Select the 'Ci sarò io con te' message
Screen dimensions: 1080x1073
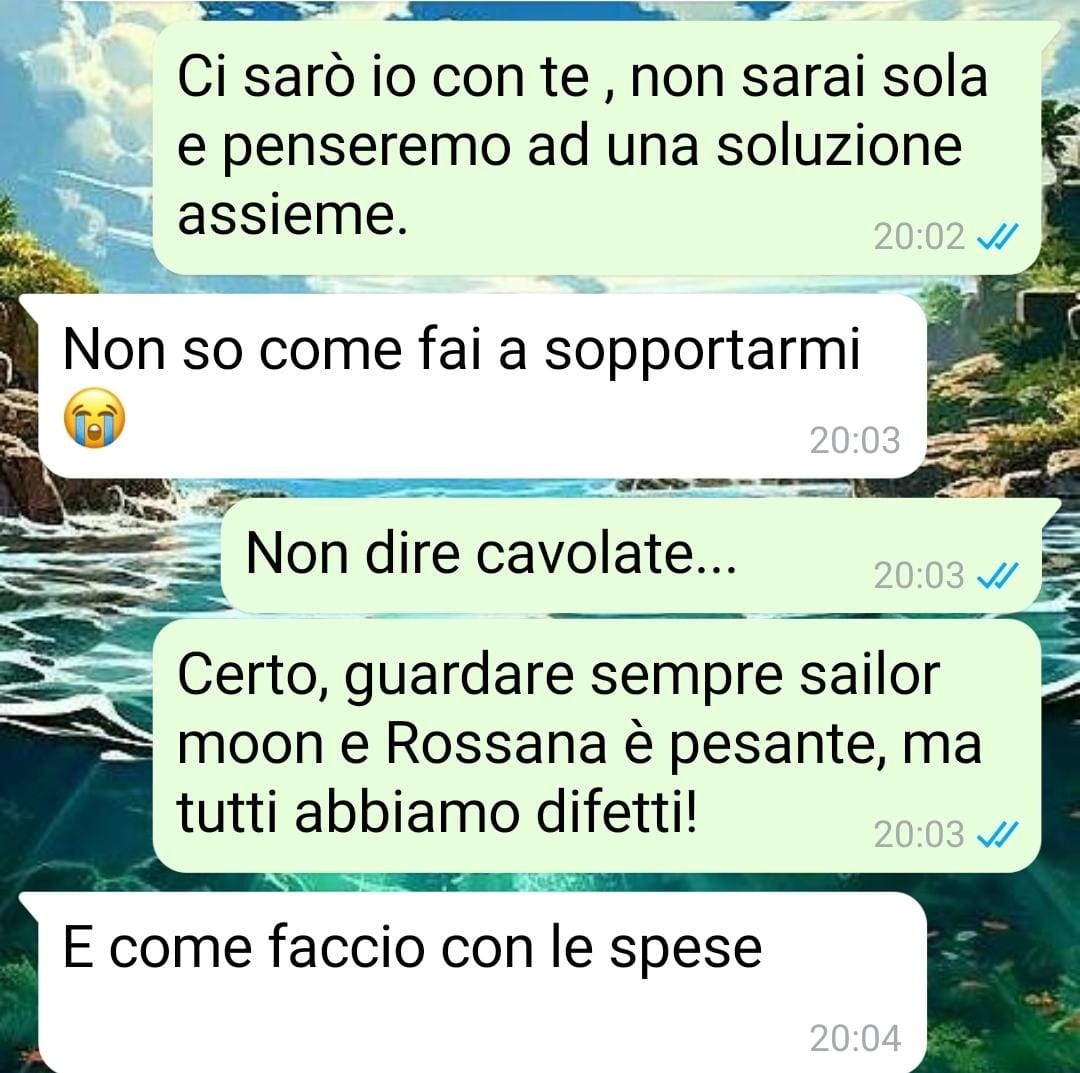pyautogui.click(x=596, y=147)
